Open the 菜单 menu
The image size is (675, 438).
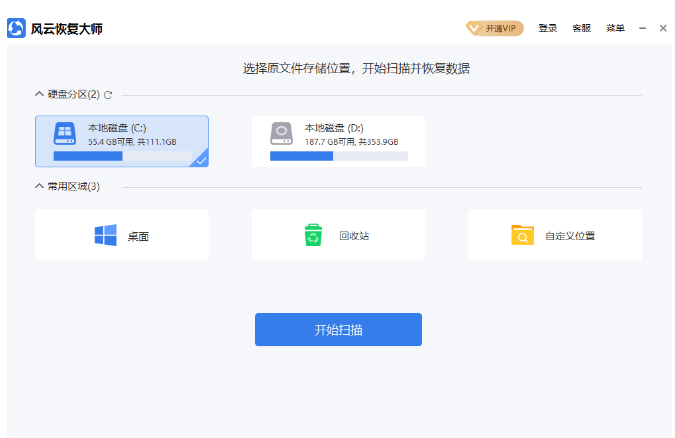pyautogui.click(x=615, y=28)
